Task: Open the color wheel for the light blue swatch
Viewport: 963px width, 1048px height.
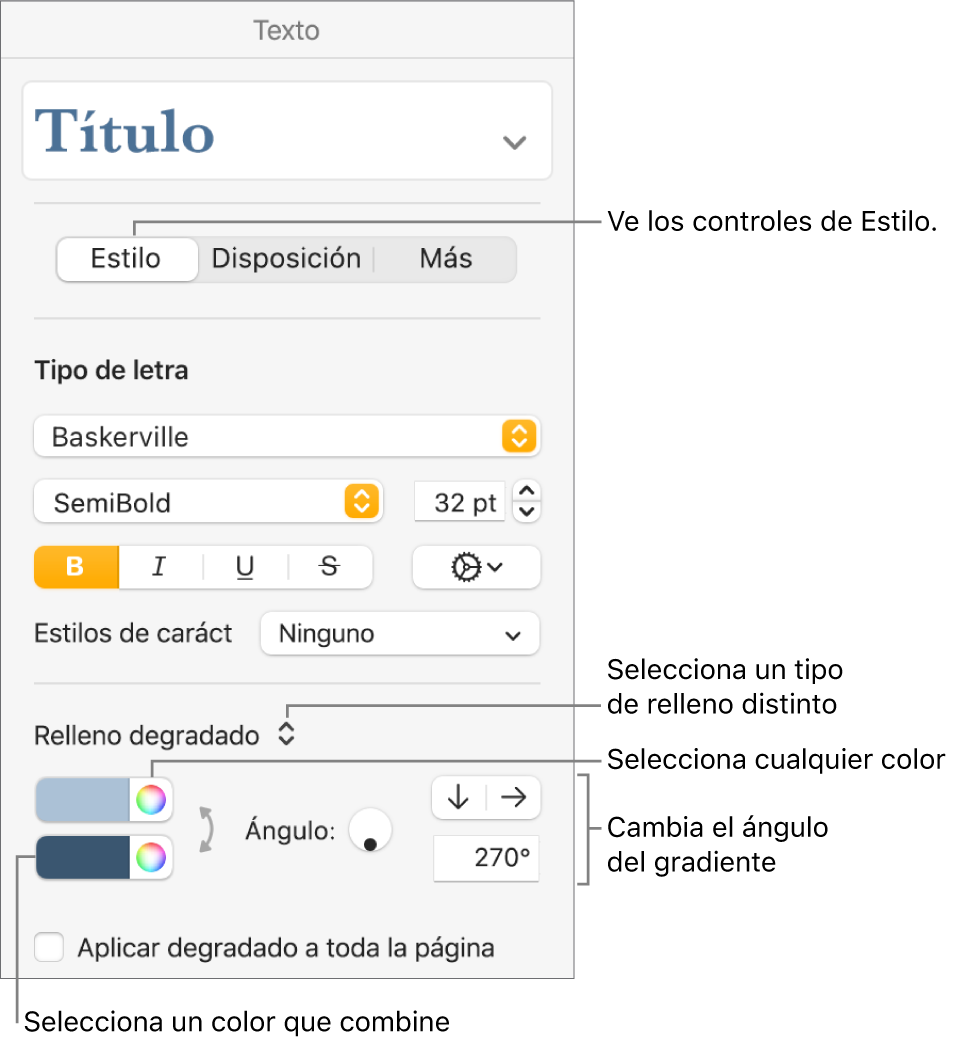Action: pyautogui.click(x=151, y=800)
